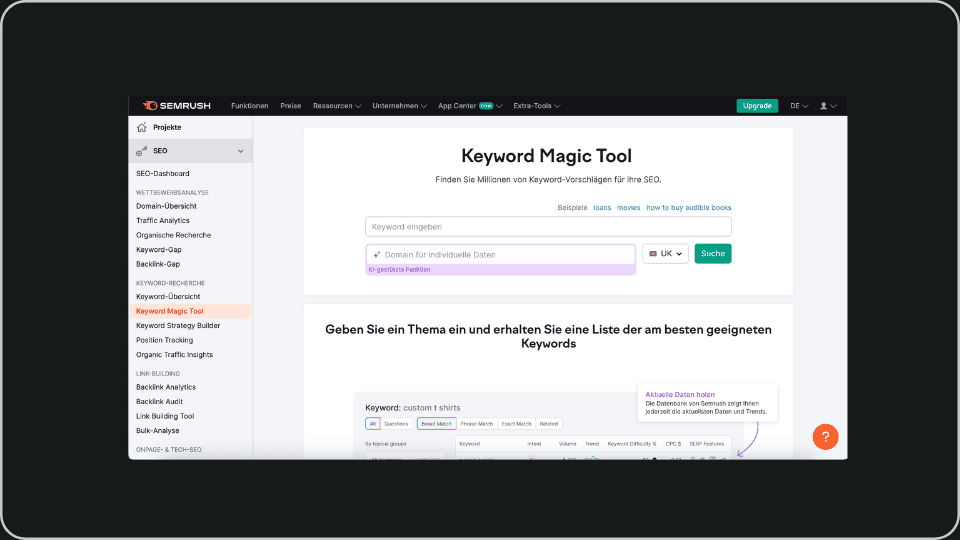Image resolution: width=960 pixels, height=540 pixels.
Task: Expand the Extra-Tools menu
Action: [536, 106]
